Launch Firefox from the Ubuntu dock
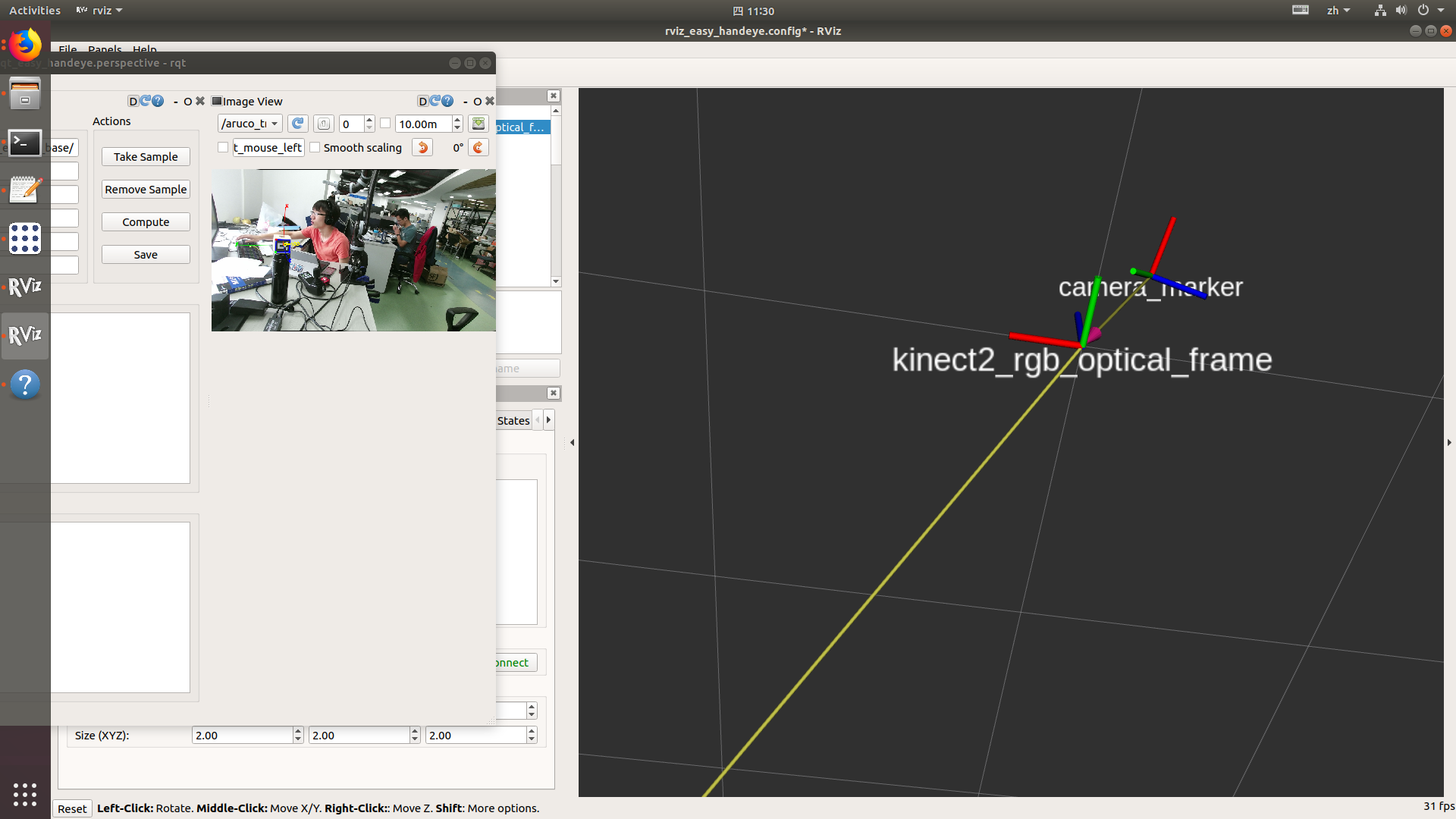This screenshot has width=1456, height=819. 25,45
